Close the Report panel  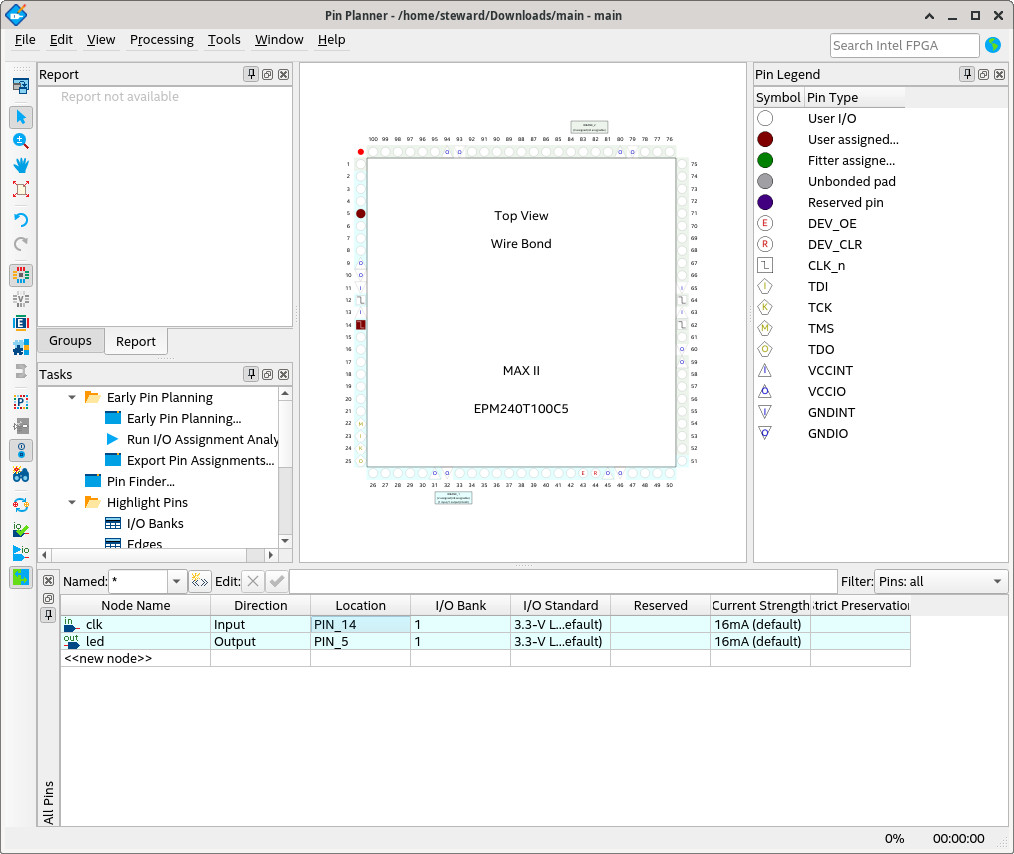pyautogui.click(x=283, y=74)
